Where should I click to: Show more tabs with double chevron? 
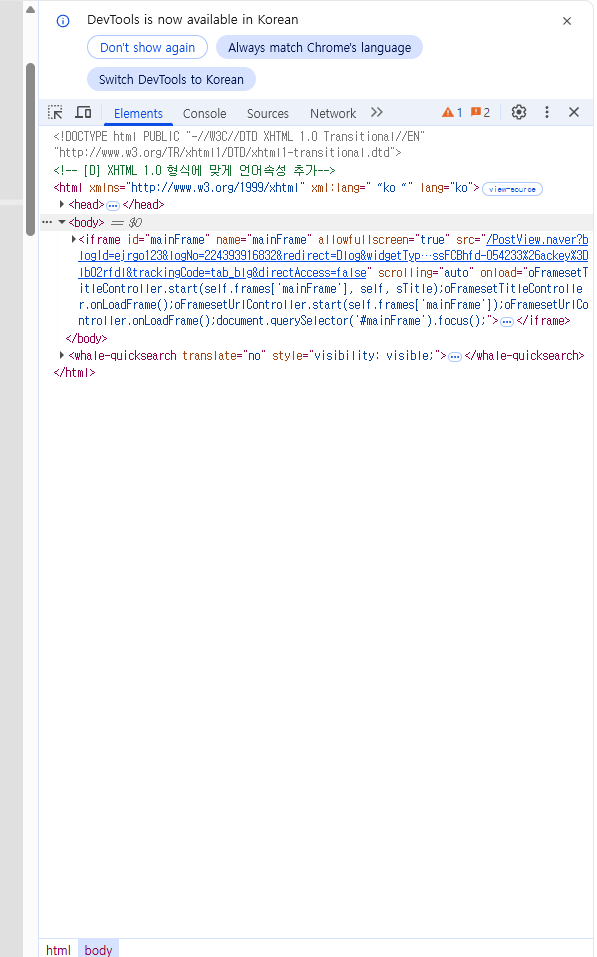377,112
